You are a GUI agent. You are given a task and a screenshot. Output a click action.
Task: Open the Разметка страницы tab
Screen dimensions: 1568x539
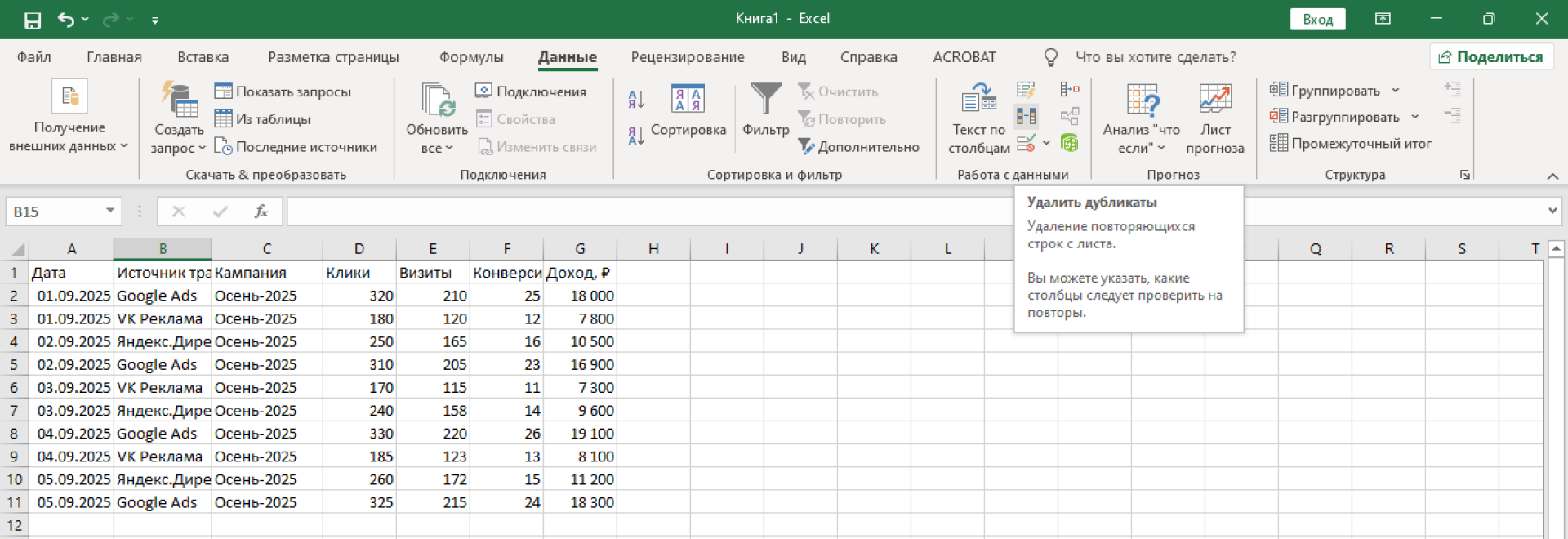tap(333, 57)
